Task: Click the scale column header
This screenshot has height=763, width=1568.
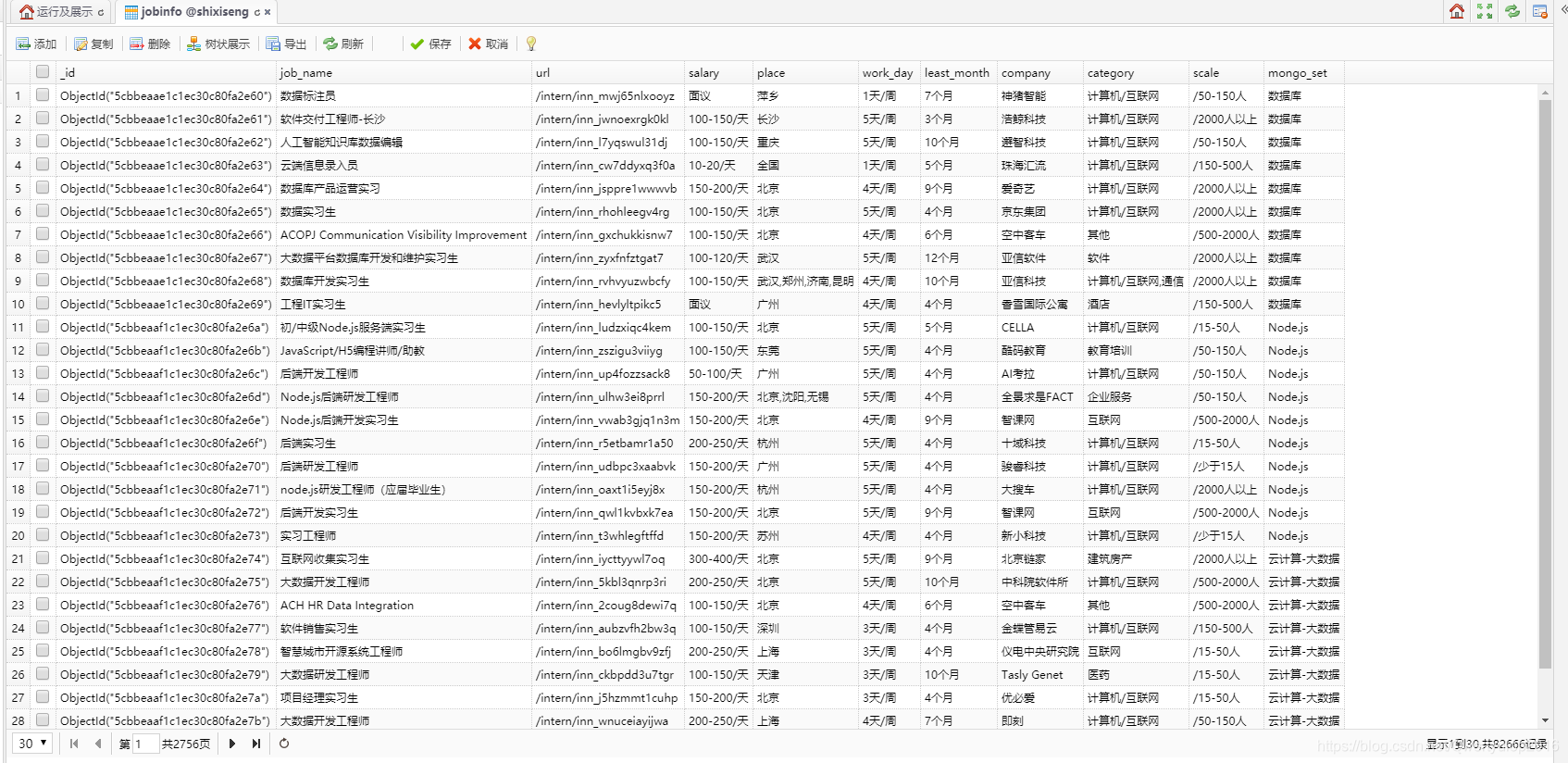Action: click(1226, 72)
